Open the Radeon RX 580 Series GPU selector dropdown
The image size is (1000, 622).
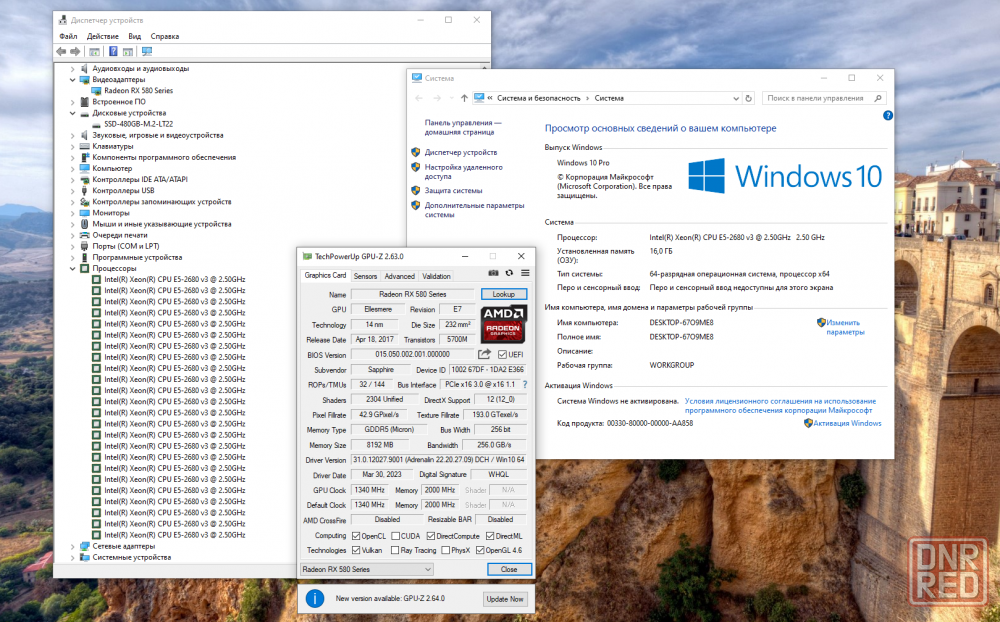[x=367, y=569]
